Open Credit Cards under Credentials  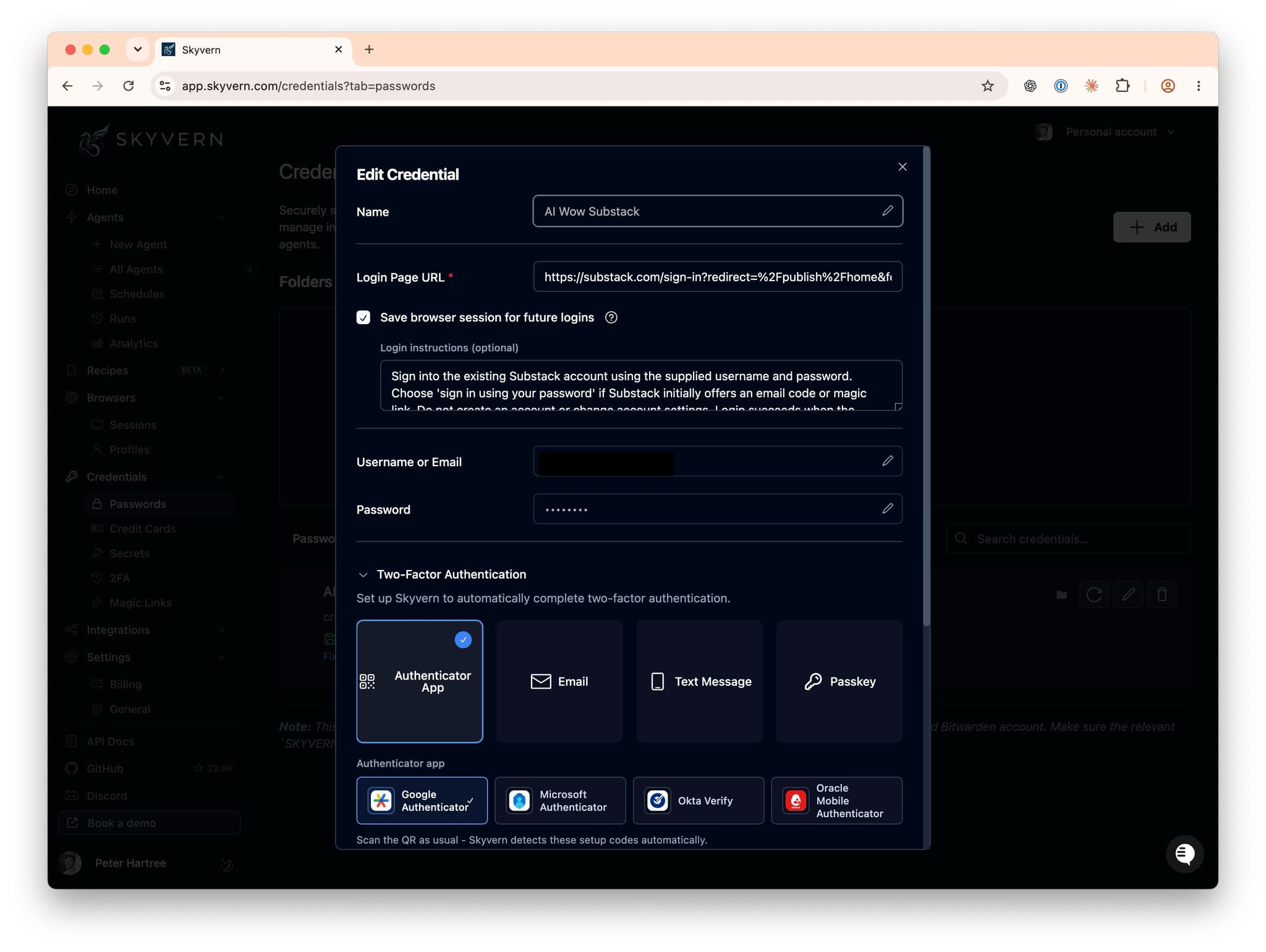tap(142, 529)
